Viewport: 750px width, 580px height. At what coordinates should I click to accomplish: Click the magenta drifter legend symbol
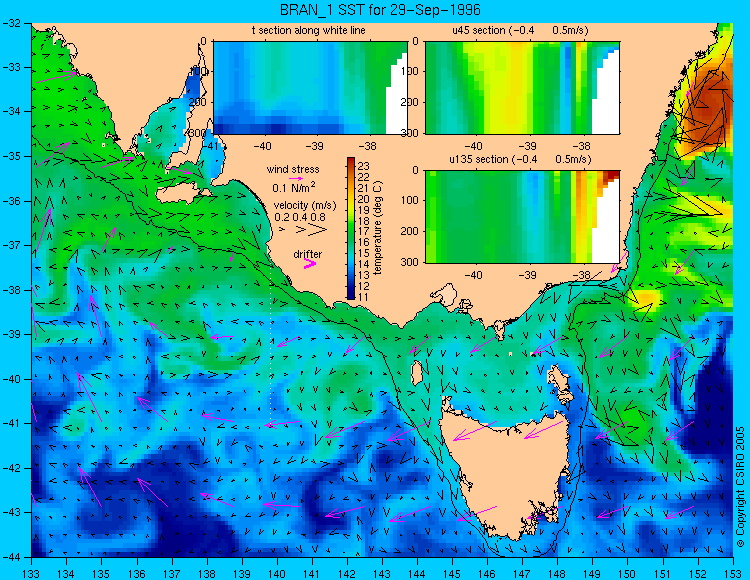pos(310,264)
